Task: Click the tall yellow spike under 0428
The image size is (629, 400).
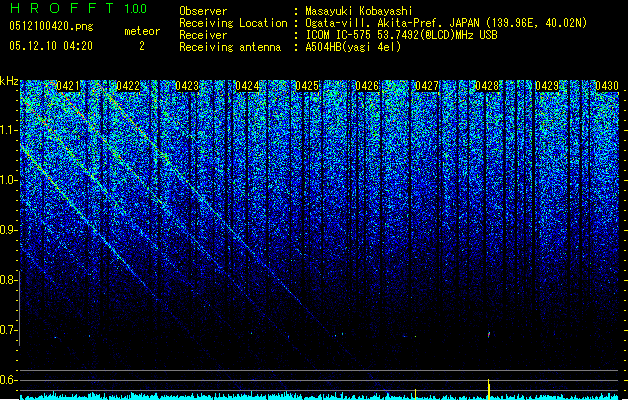Action: [489, 389]
